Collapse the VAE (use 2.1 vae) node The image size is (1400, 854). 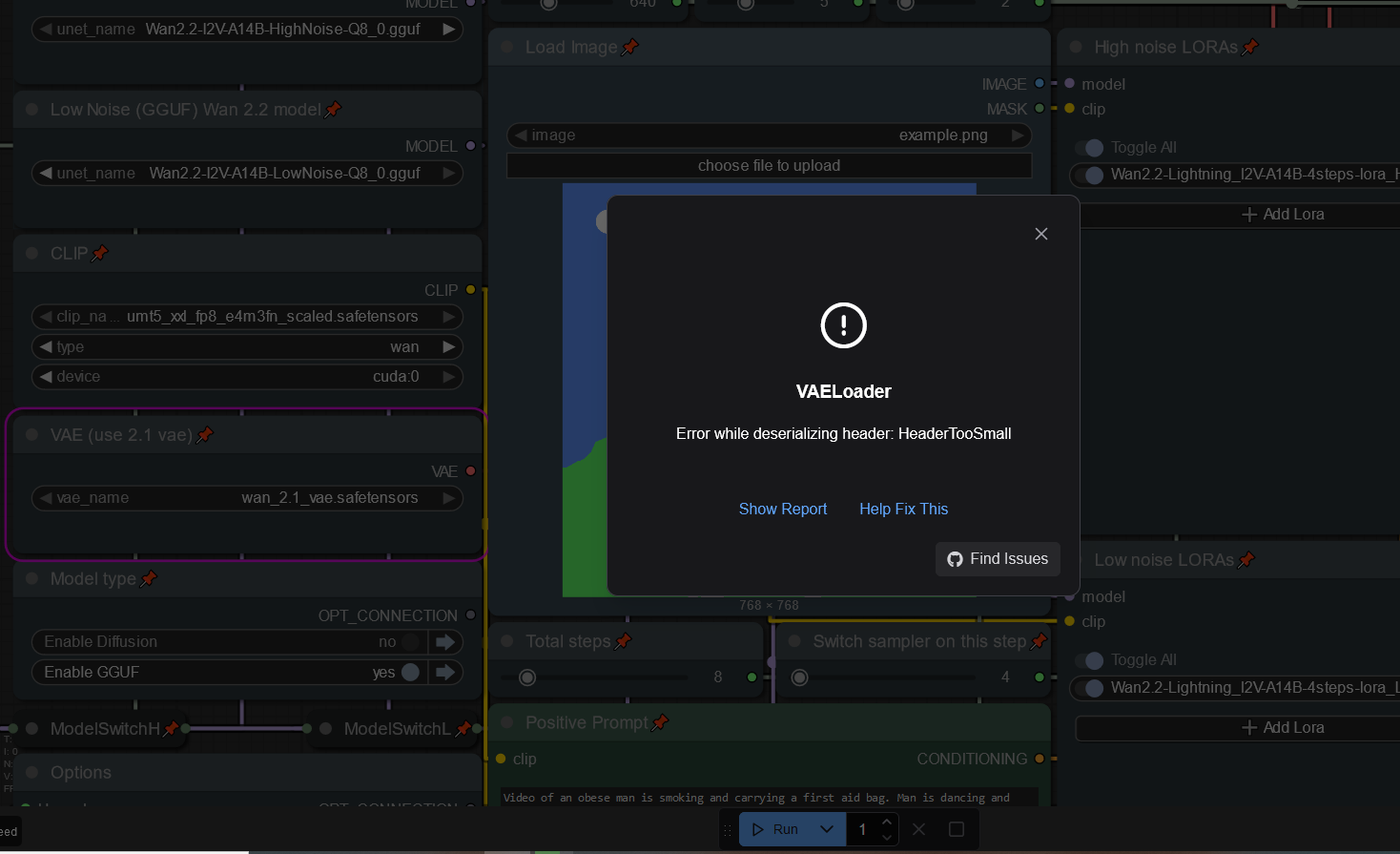point(32,435)
